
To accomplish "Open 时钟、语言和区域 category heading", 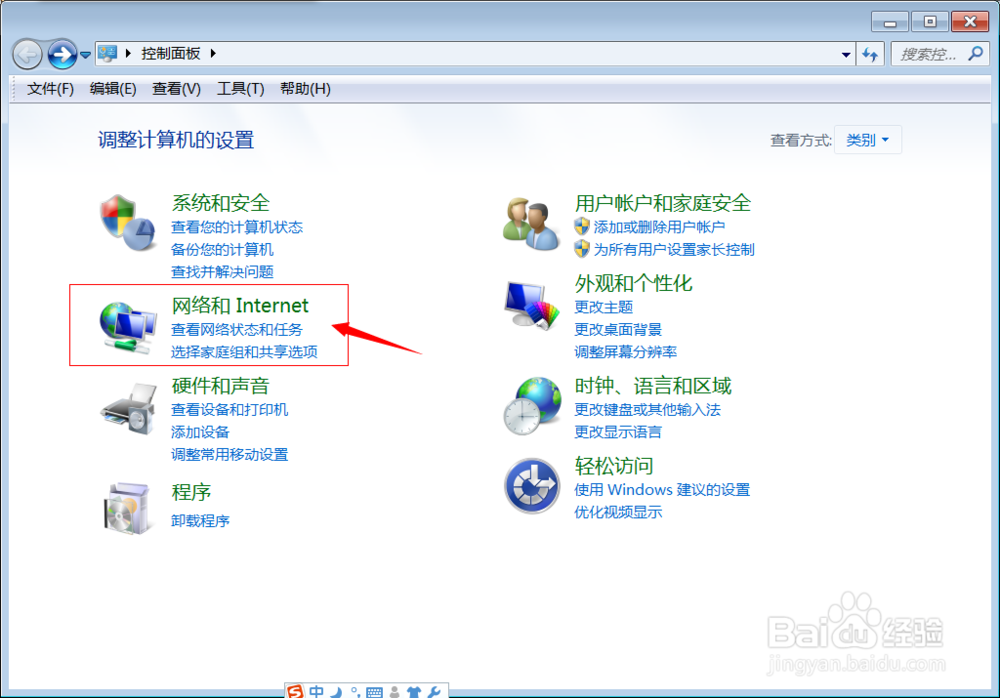I will tap(653, 385).
